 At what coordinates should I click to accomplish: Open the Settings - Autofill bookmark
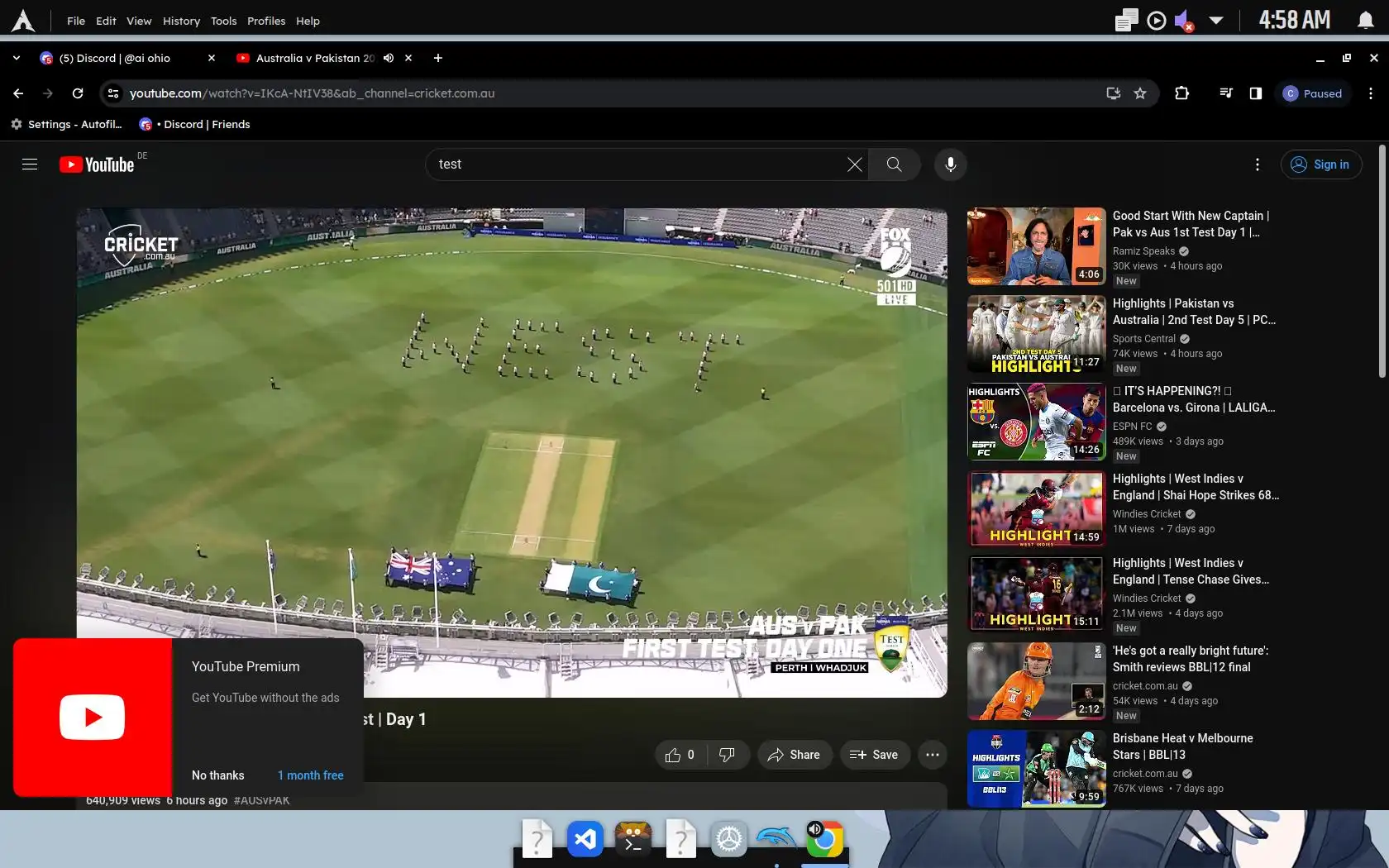(66, 124)
